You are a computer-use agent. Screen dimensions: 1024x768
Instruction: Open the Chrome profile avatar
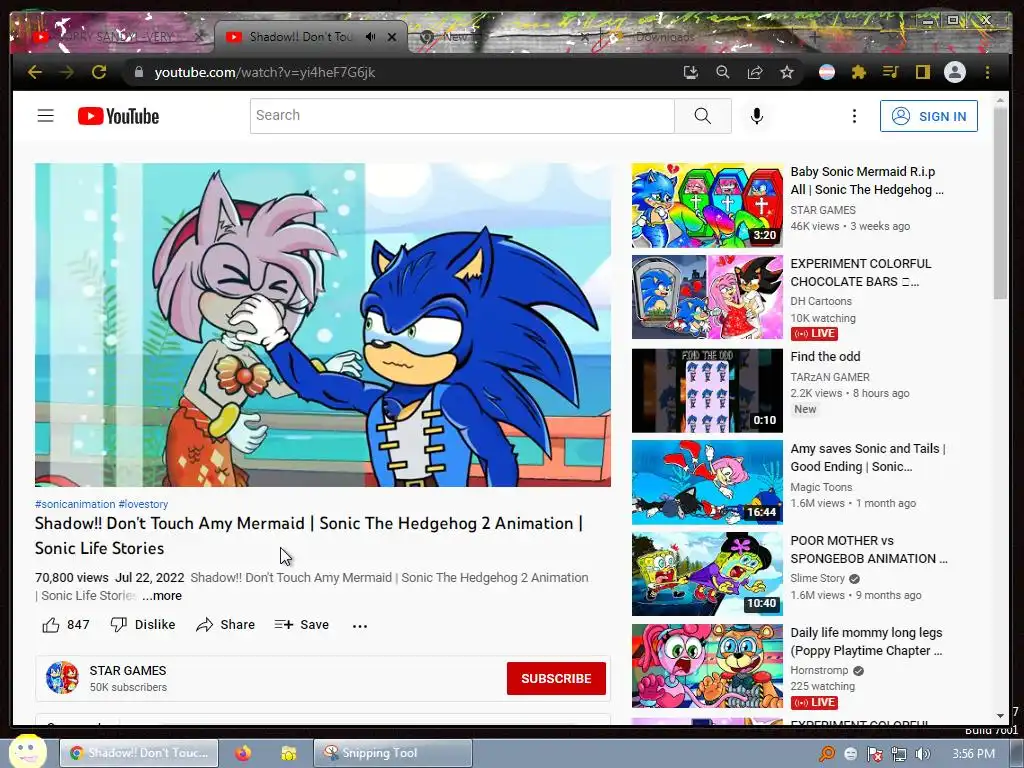[x=955, y=72]
